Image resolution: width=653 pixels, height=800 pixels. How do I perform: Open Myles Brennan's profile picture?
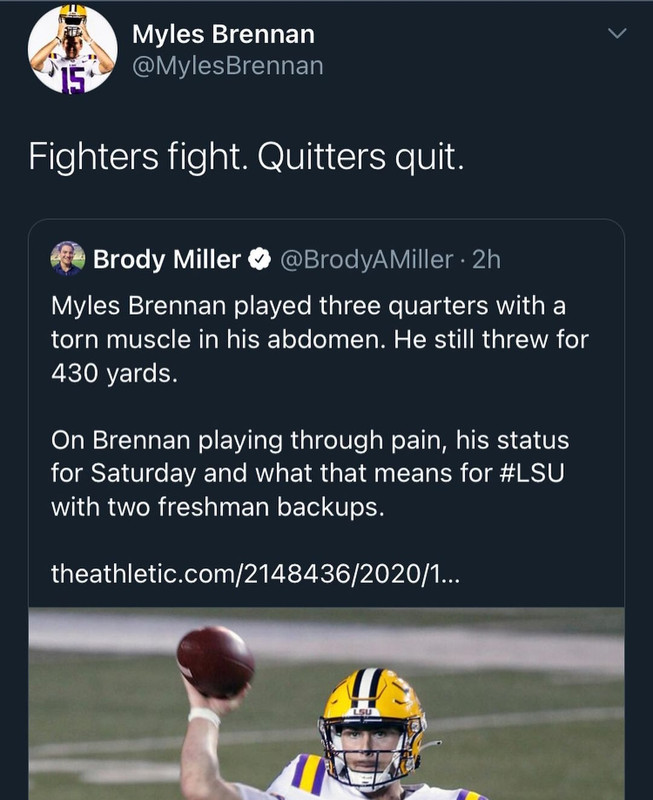pos(72,49)
